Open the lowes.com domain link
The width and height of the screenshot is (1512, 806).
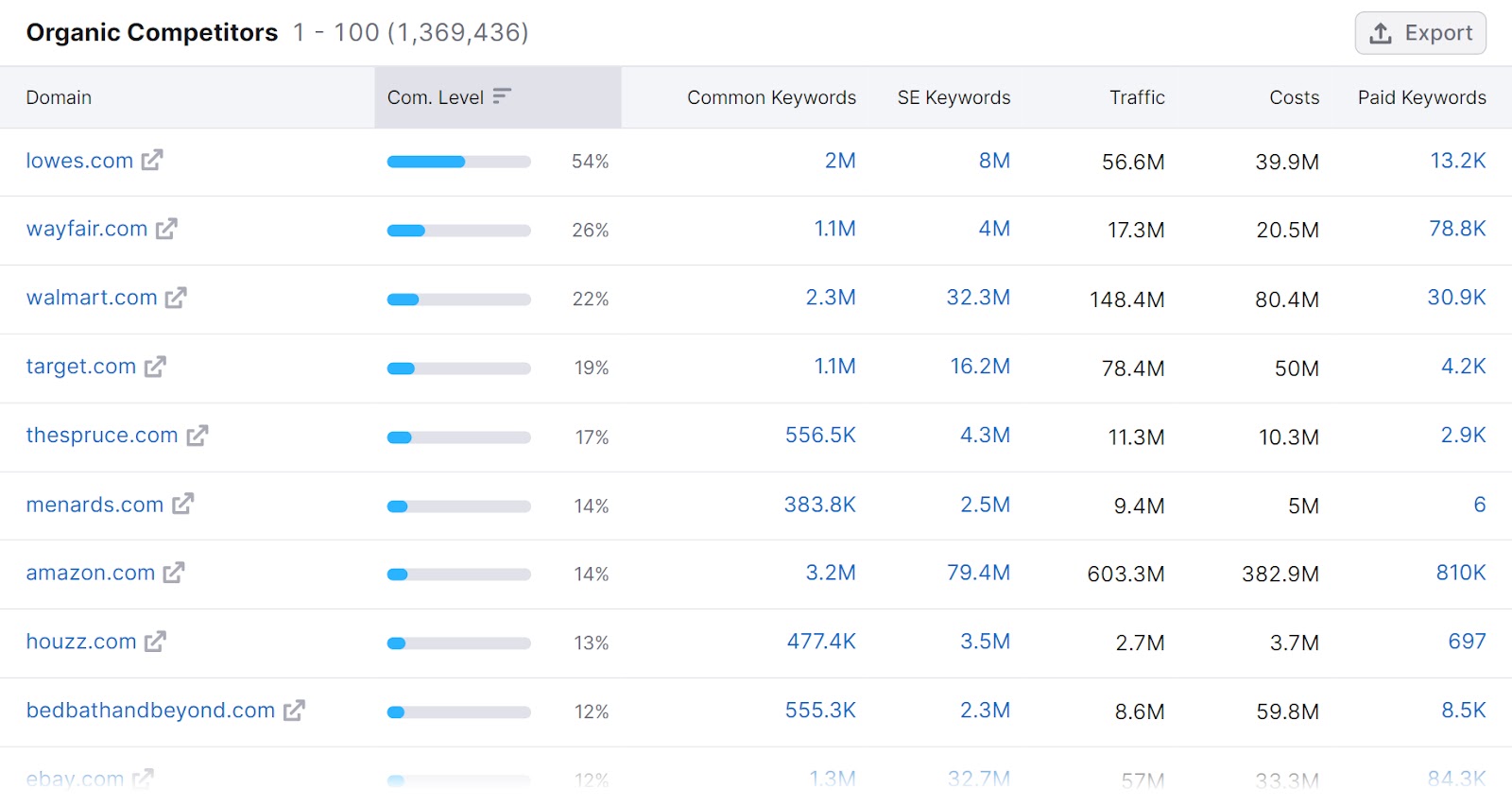[x=79, y=161]
